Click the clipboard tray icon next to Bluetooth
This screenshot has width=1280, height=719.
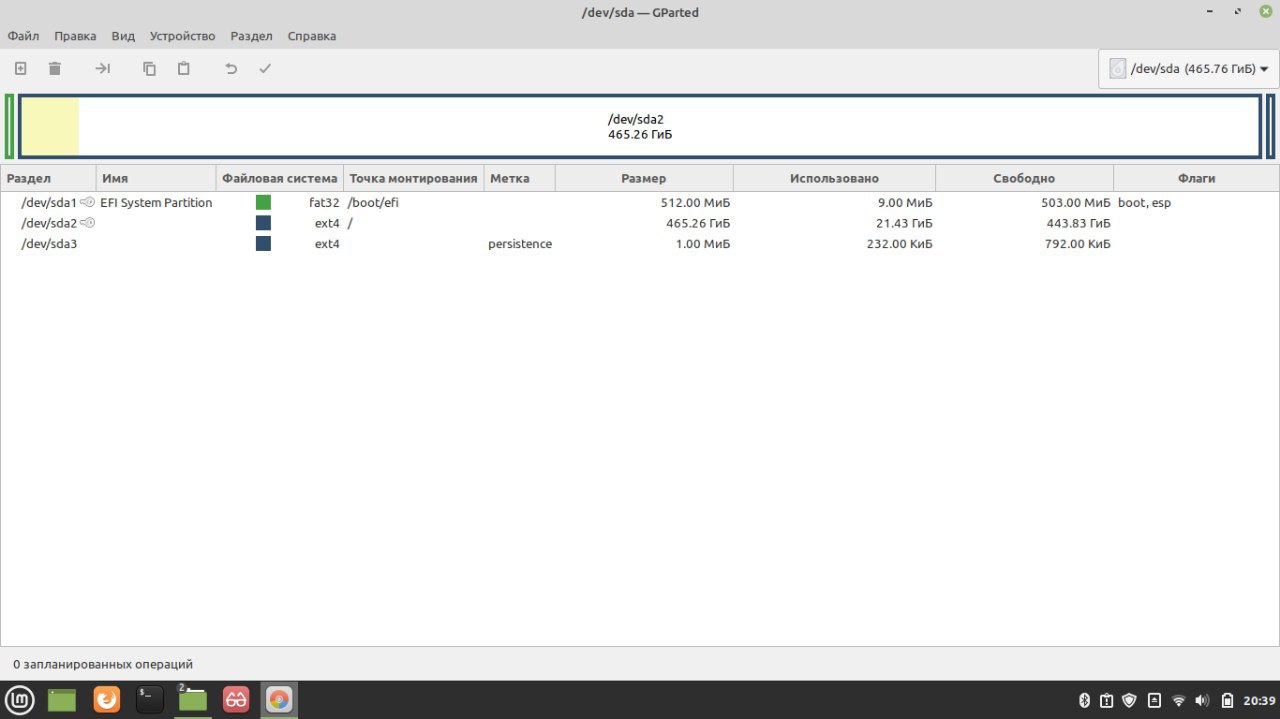[1107, 700]
